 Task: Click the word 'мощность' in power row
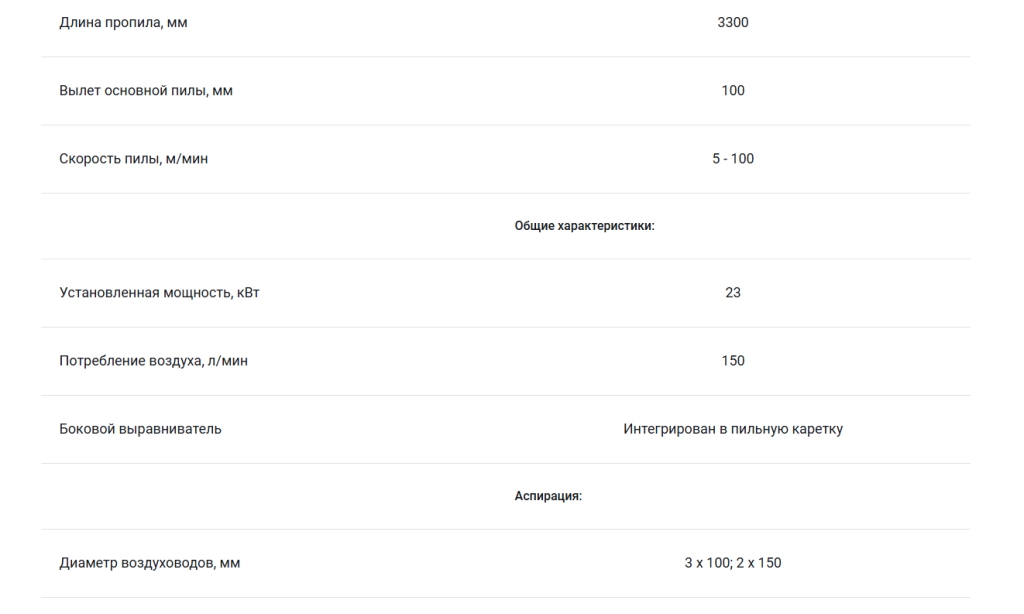point(198,293)
